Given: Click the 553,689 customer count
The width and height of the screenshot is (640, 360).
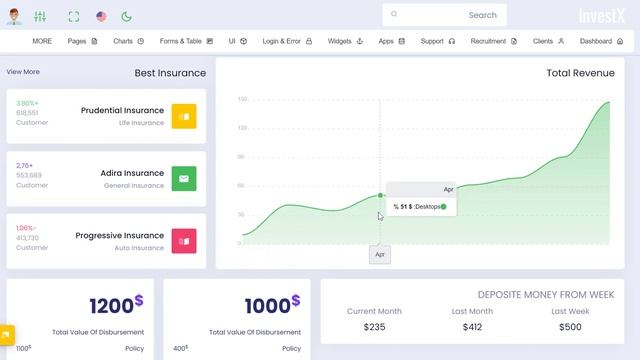Looking at the screenshot, I should [x=29, y=176].
